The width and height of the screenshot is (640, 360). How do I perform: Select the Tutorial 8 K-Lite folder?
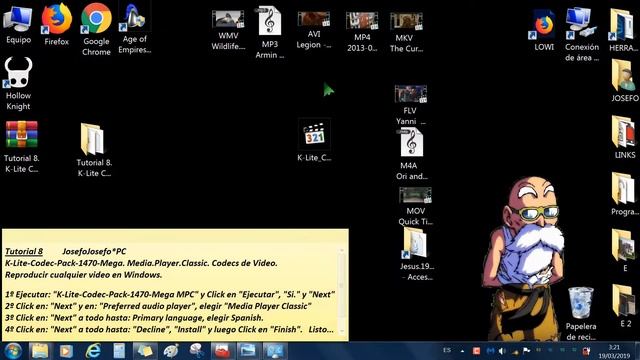point(94,150)
